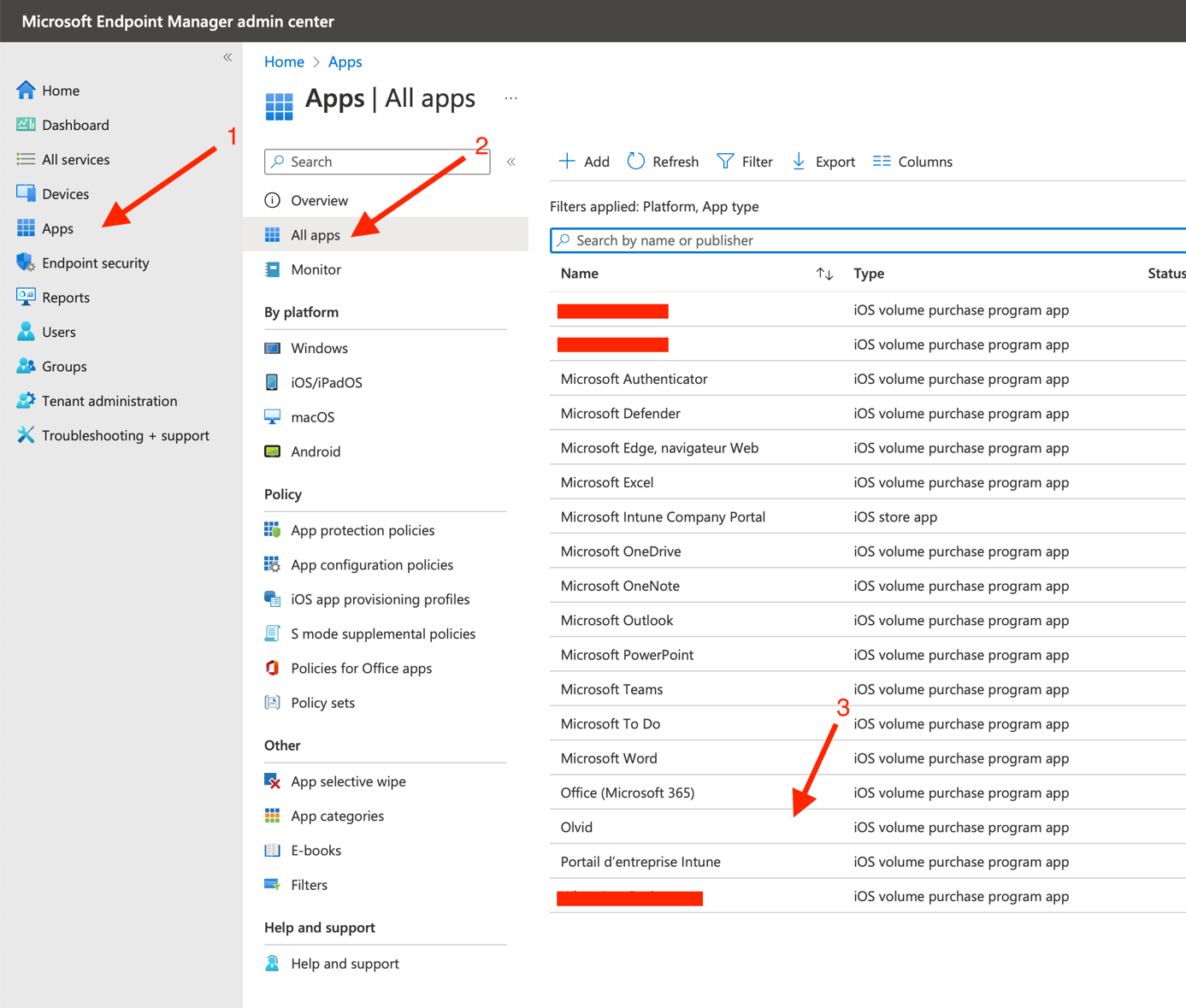Select Microsoft Excel app row
The width and height of the screenshot is (1186, 1008).
click(868, 482)
